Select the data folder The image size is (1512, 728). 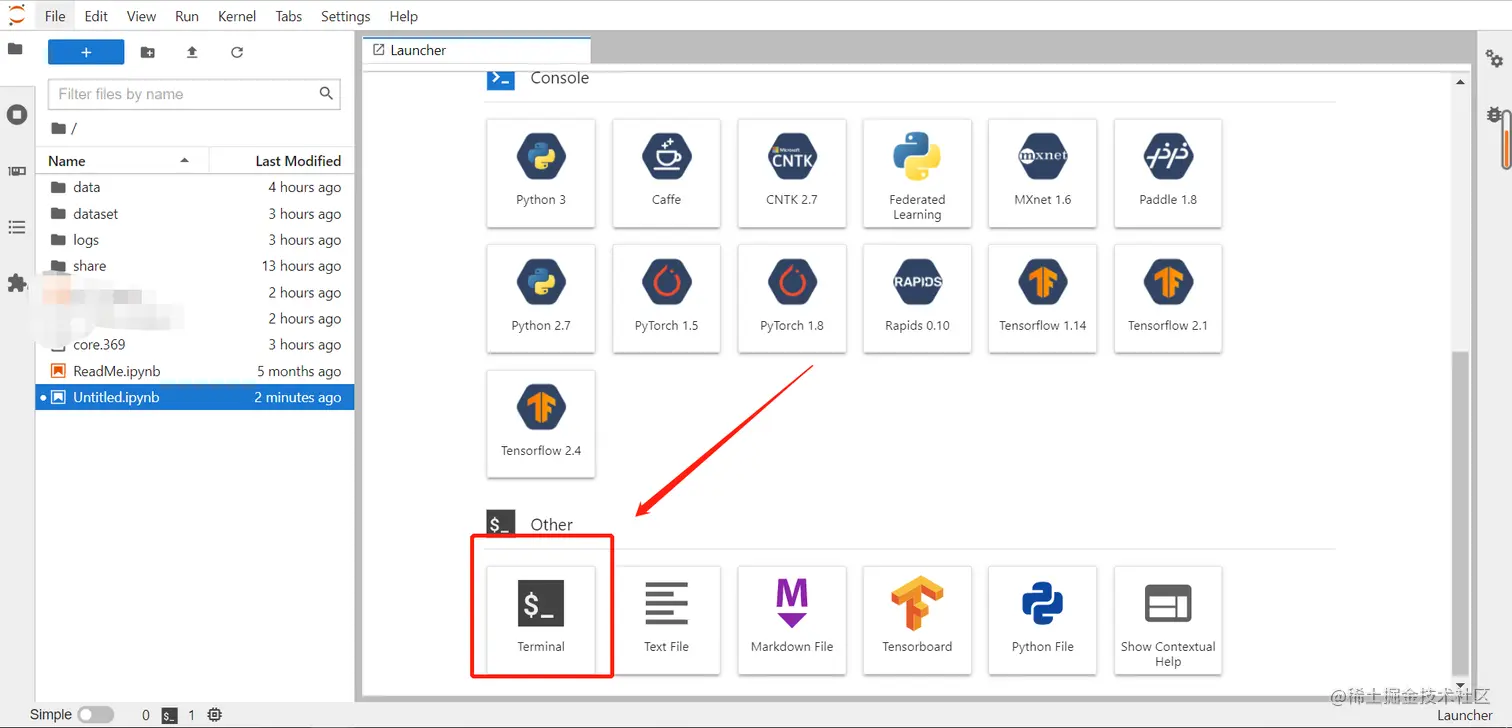[x=195, y=187]
